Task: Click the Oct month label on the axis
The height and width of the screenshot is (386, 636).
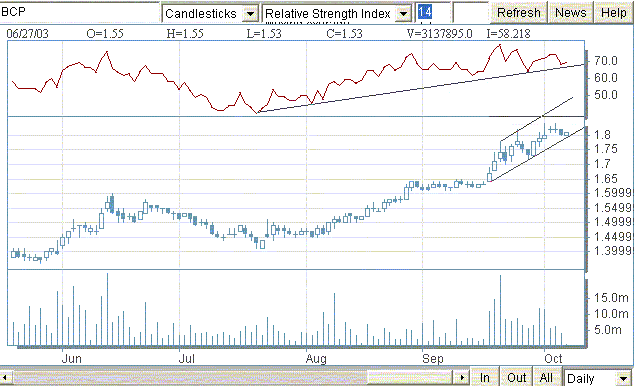Action: 553,358
